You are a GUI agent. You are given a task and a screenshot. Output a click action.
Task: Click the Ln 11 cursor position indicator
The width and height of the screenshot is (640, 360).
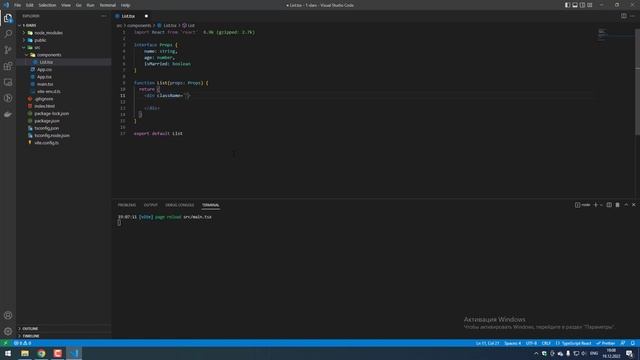pos(487,343)
